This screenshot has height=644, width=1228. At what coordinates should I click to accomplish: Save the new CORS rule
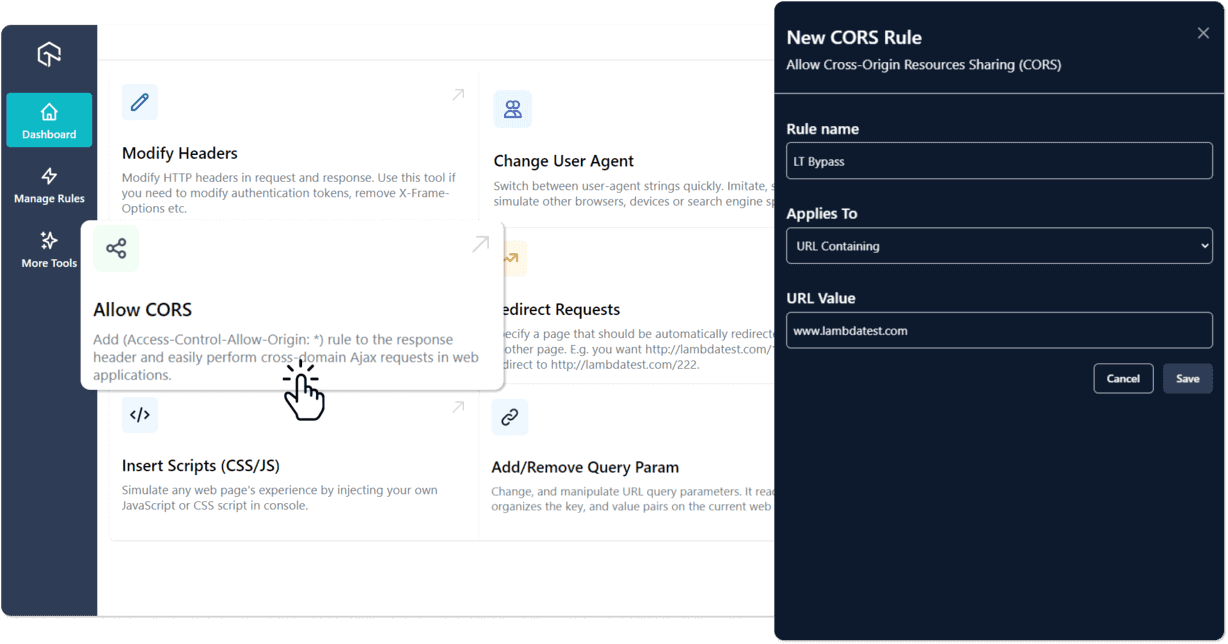click(x=1187, y=378)
